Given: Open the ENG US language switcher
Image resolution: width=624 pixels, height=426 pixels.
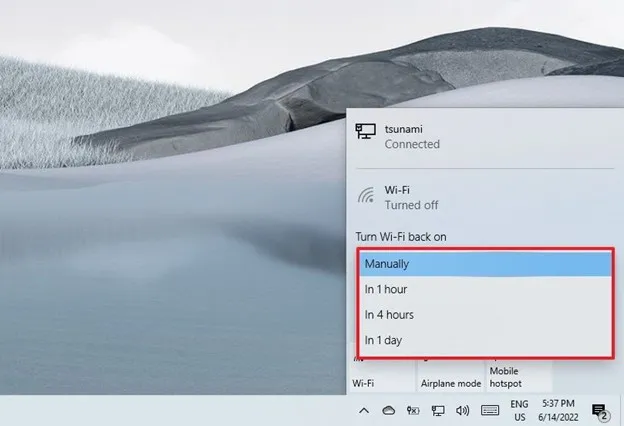Looking at the screenshot, I should click(520, 410).
